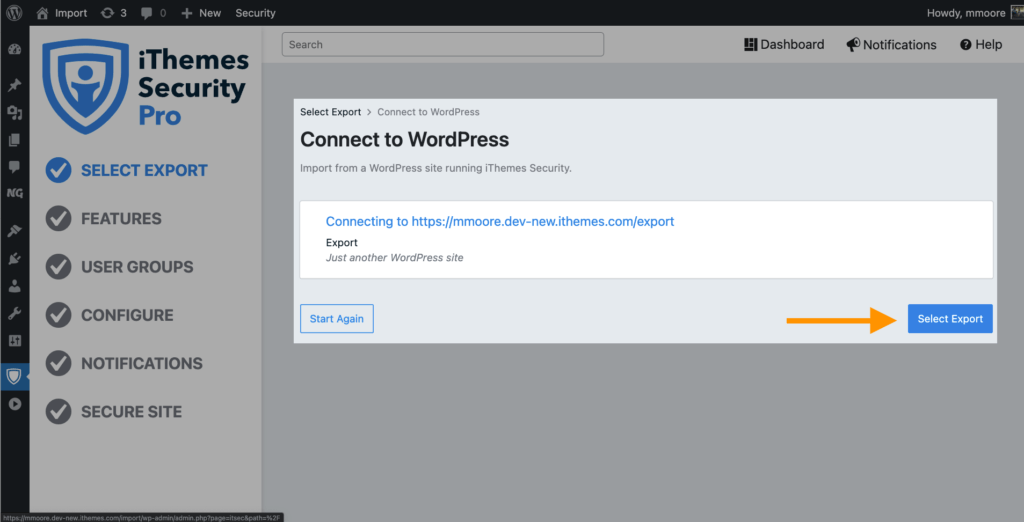Open the NG plugin icon in sidebar

[x=14, y=193]
